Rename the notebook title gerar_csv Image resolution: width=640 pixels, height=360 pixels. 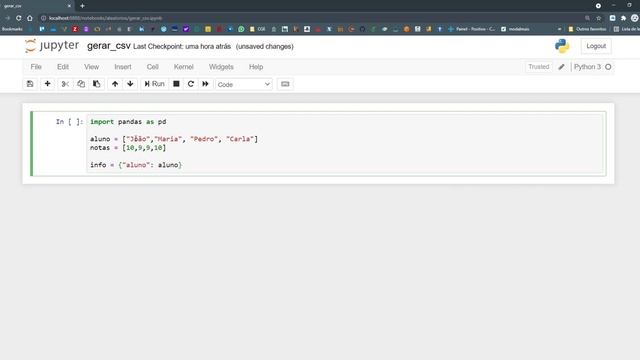109,46
